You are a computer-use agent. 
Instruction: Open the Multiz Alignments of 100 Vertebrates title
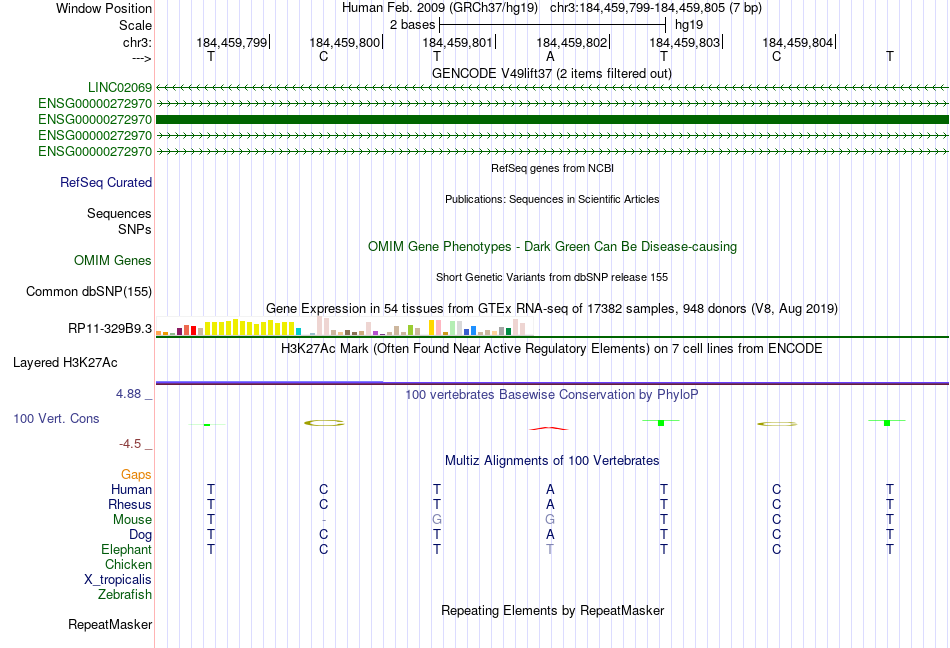pyautogui.click(x=552, y=460)
